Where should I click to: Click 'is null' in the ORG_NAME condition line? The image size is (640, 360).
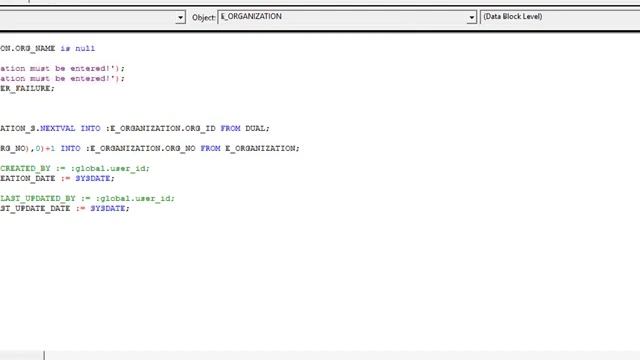78,48
